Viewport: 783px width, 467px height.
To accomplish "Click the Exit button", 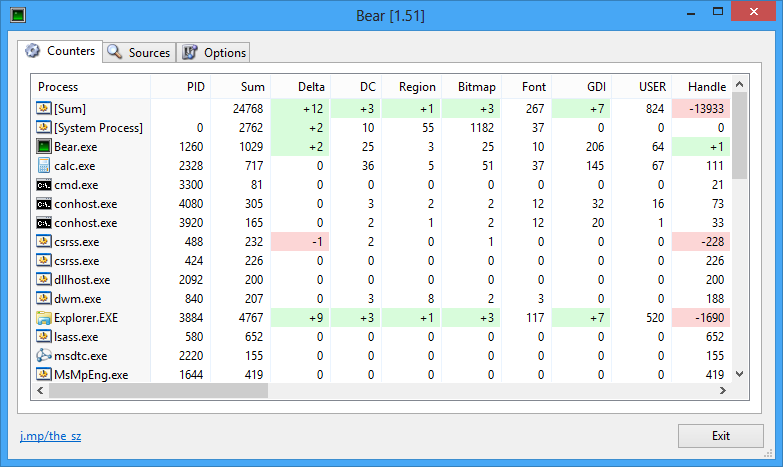I will click(x=721, y=436).
